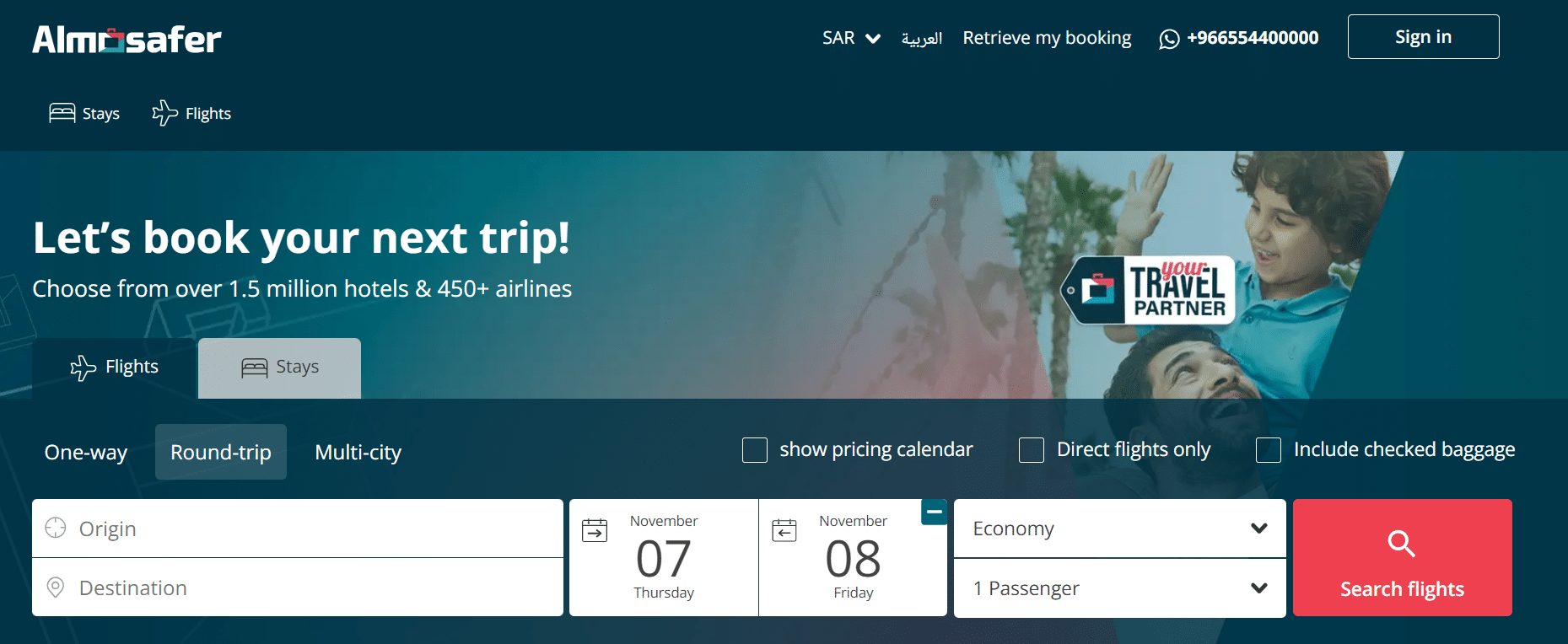Enable show pricing calendar checkbox

point(755,450)
